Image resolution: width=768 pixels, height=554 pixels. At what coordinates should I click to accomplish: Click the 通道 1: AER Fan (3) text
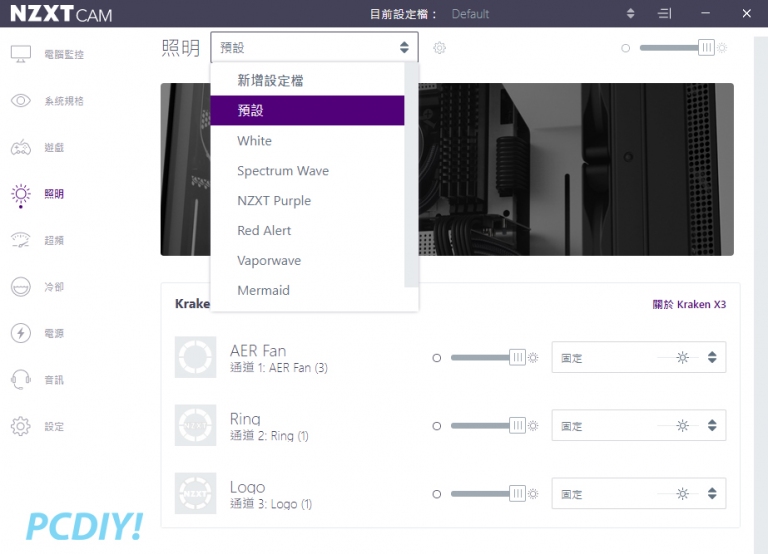279,368
